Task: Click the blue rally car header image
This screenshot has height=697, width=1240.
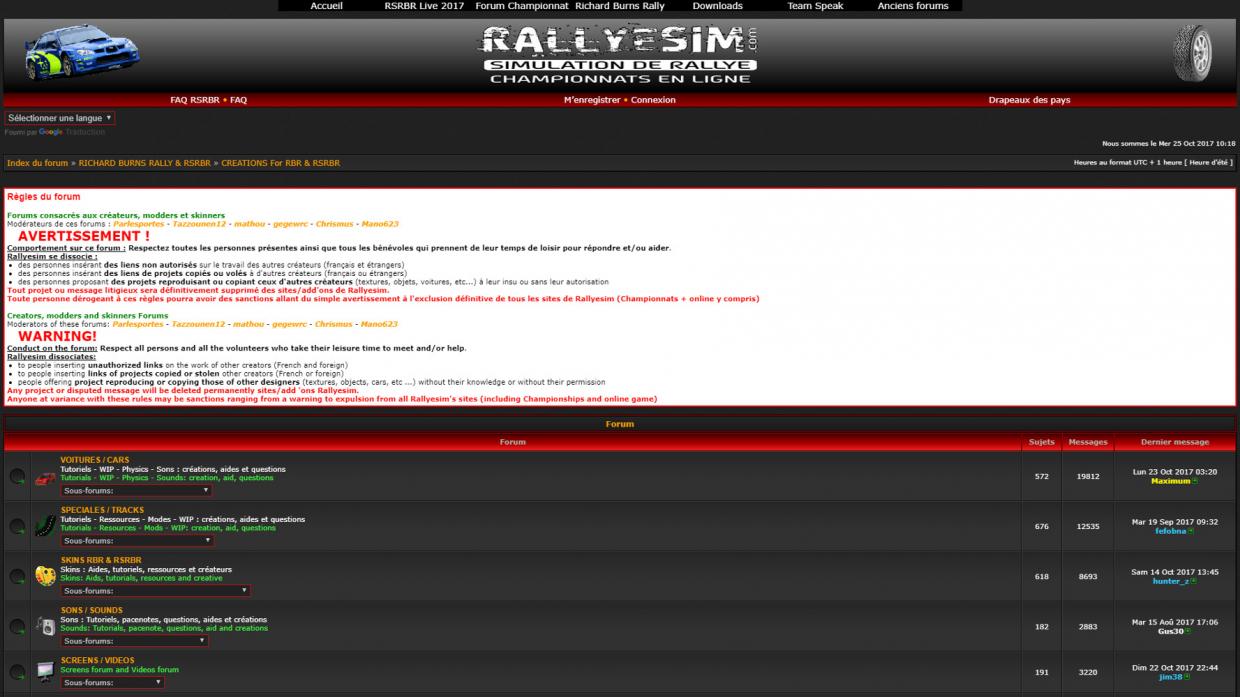Action: pos(81,54)
